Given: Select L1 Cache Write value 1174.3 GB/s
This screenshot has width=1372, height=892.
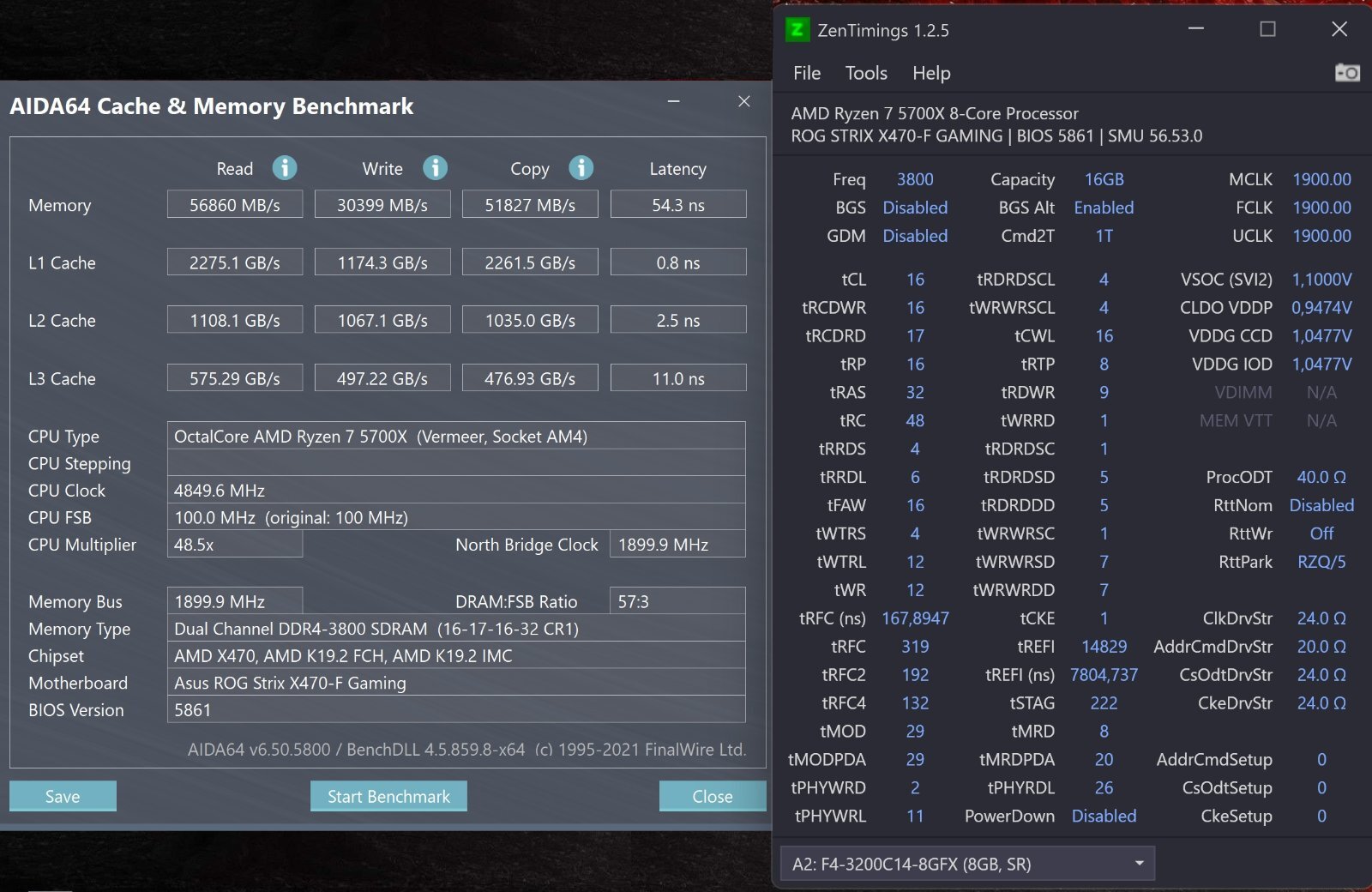Looking at the screenshot, I should click(382, 262).
